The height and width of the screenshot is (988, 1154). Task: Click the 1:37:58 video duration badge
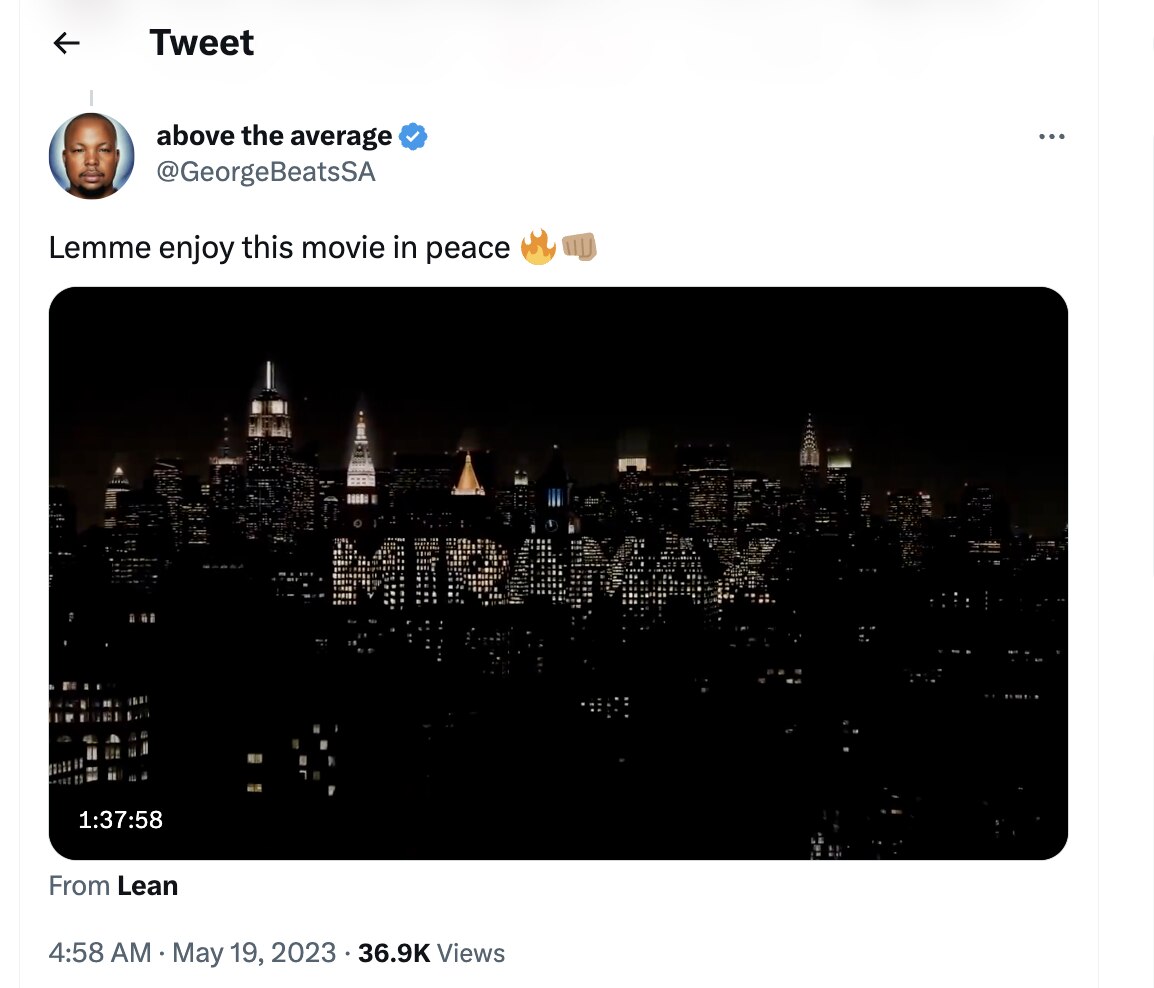click(121, 820)
